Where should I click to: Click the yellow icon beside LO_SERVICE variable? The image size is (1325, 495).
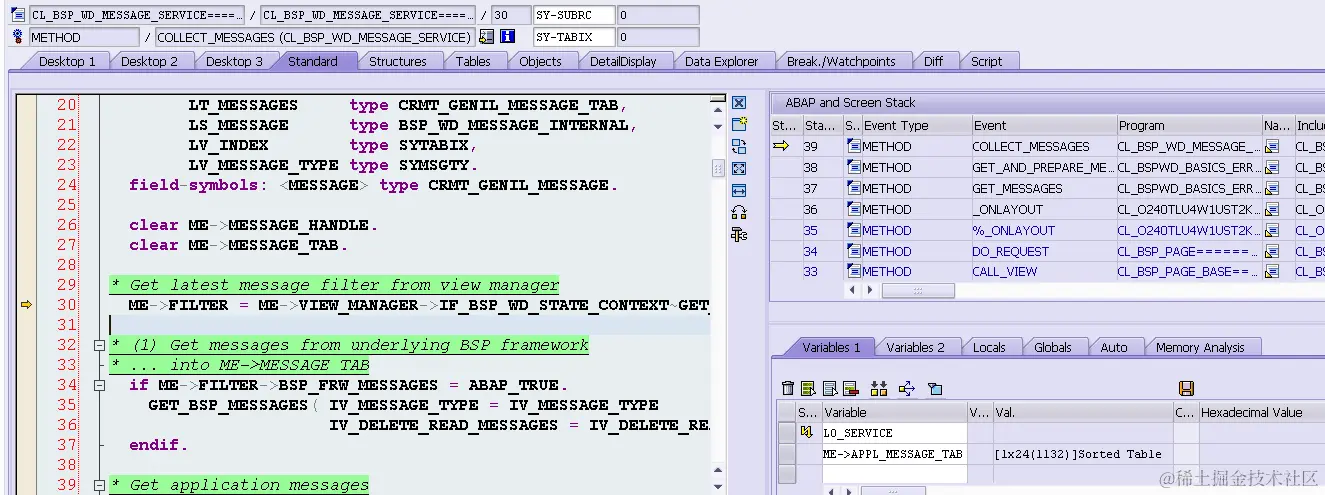[807, 432]
